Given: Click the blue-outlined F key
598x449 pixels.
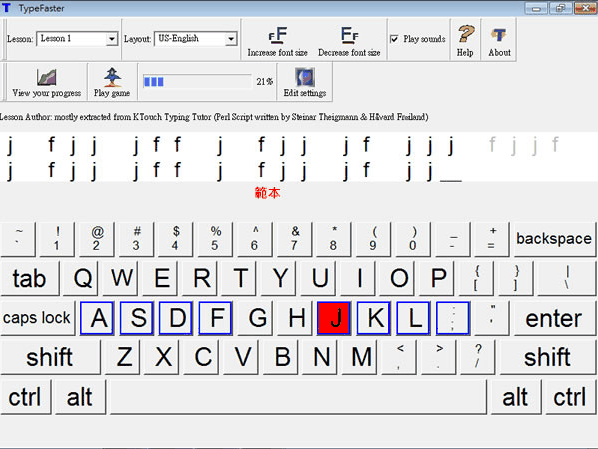Looking at the screenshot, I should [x=215, y=318].
